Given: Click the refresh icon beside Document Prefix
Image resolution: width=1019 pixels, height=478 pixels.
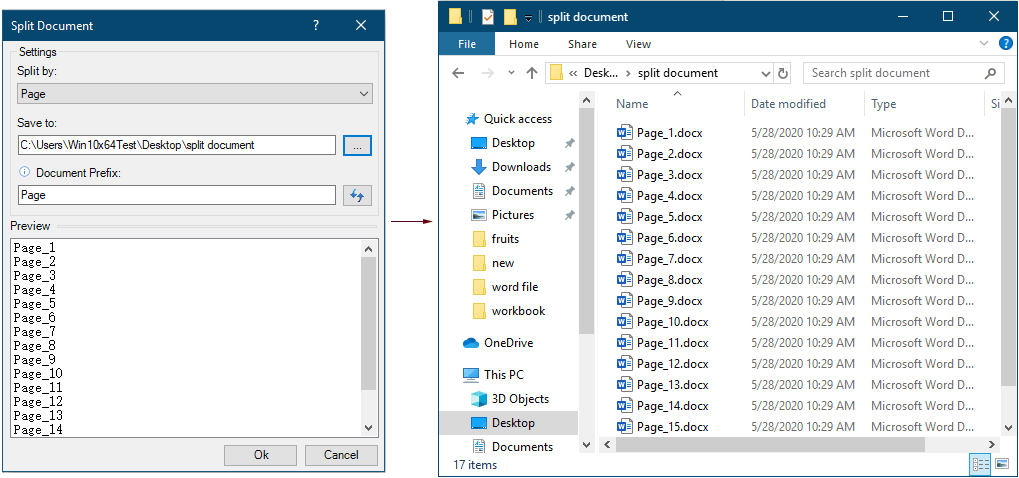Looking at the screenshot, I should click(x=357, y=195).
